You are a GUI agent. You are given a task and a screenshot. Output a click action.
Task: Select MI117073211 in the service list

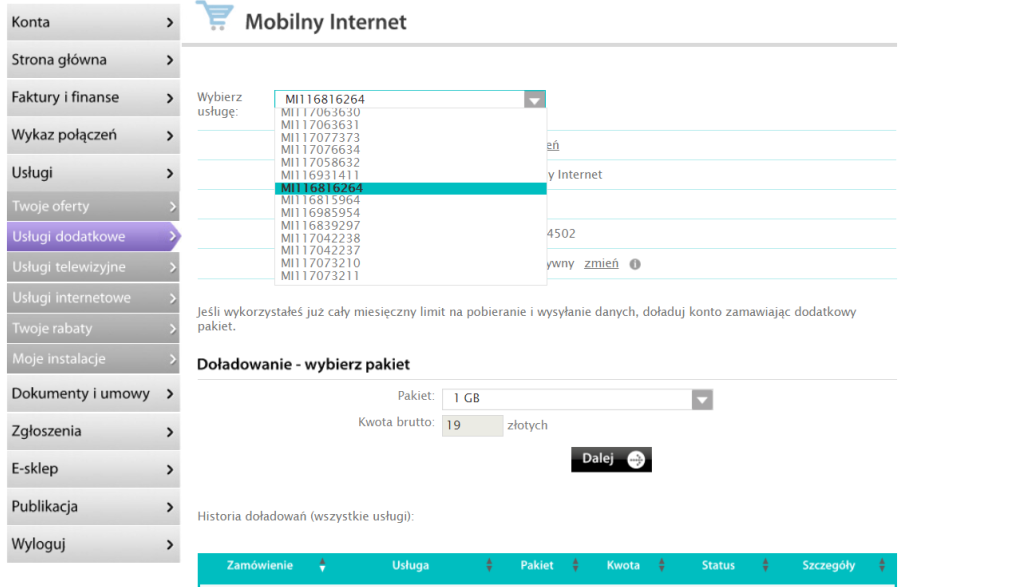(321, 275)
